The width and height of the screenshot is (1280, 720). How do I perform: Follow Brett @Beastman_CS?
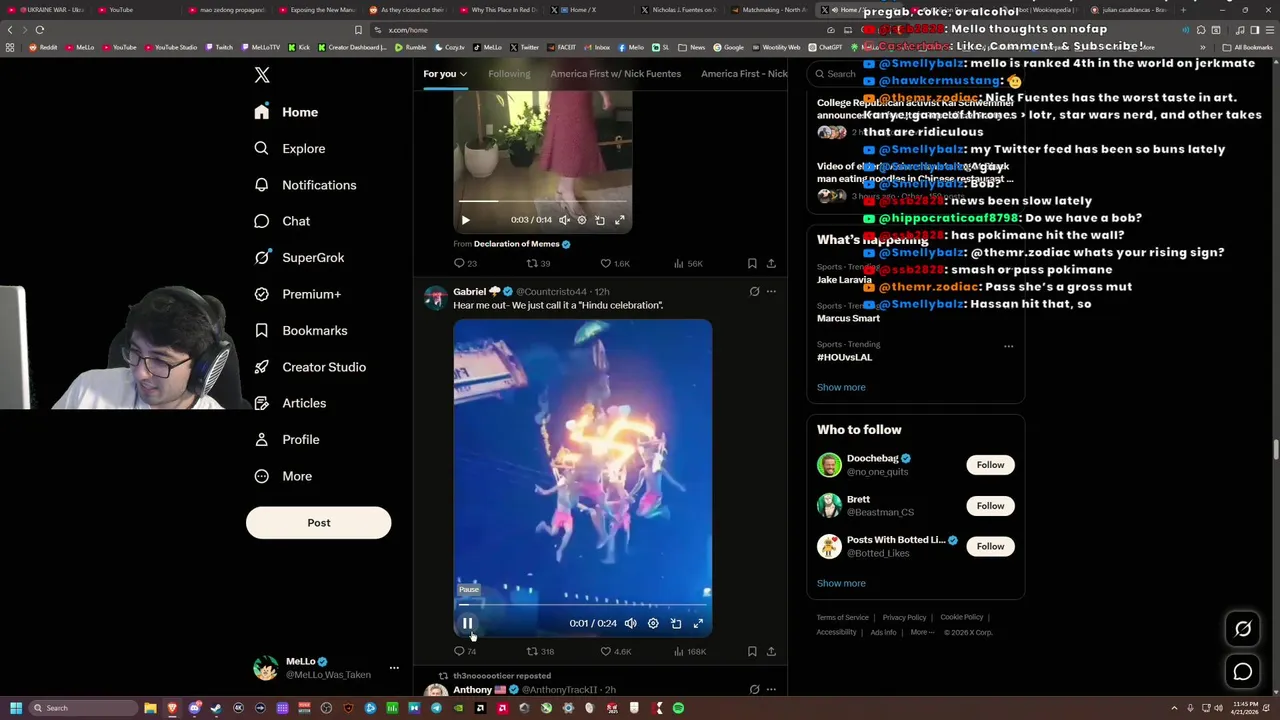click(x=990, y=505)
